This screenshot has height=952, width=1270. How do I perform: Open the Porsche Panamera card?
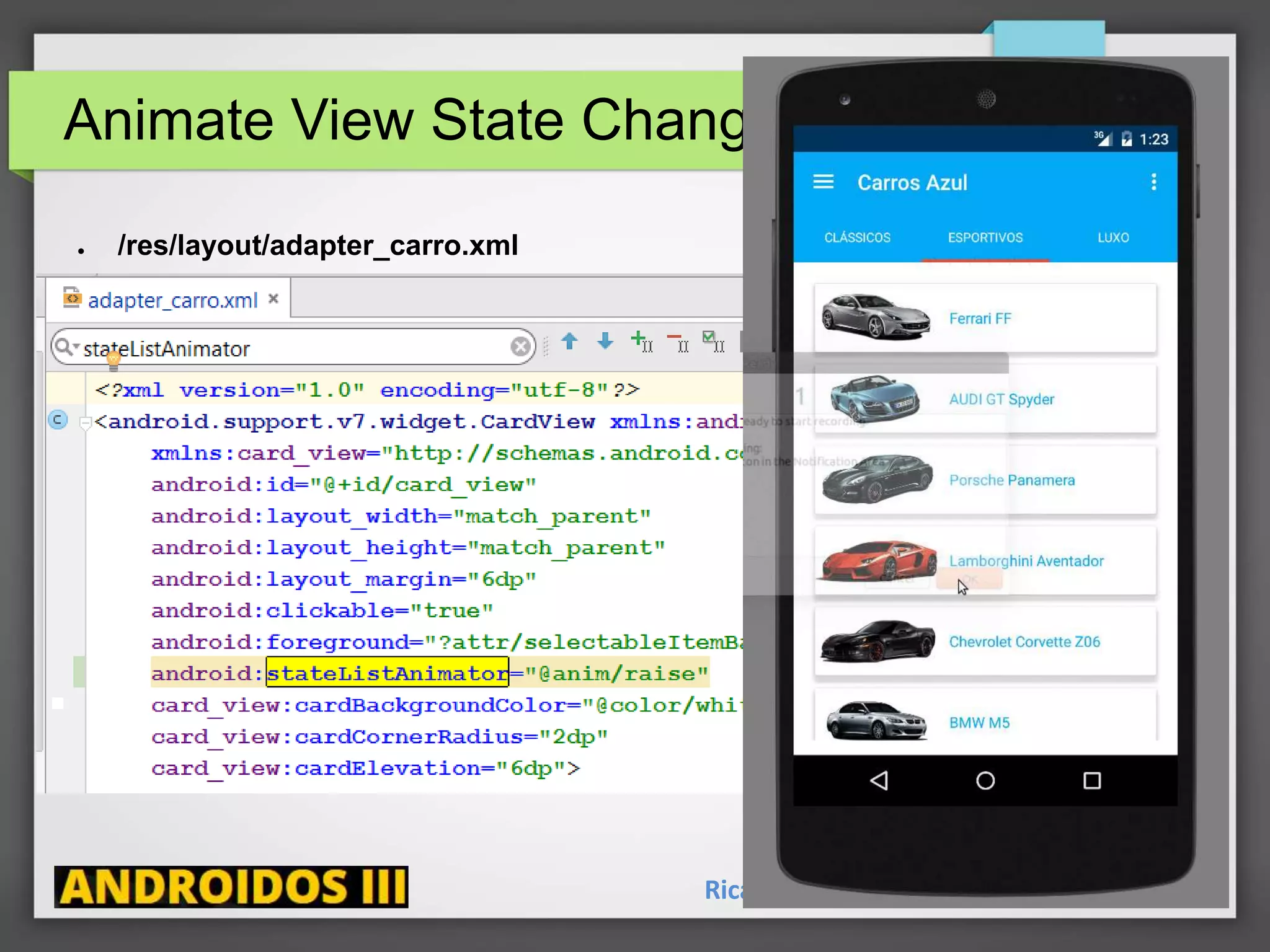[x=985, y=480]
